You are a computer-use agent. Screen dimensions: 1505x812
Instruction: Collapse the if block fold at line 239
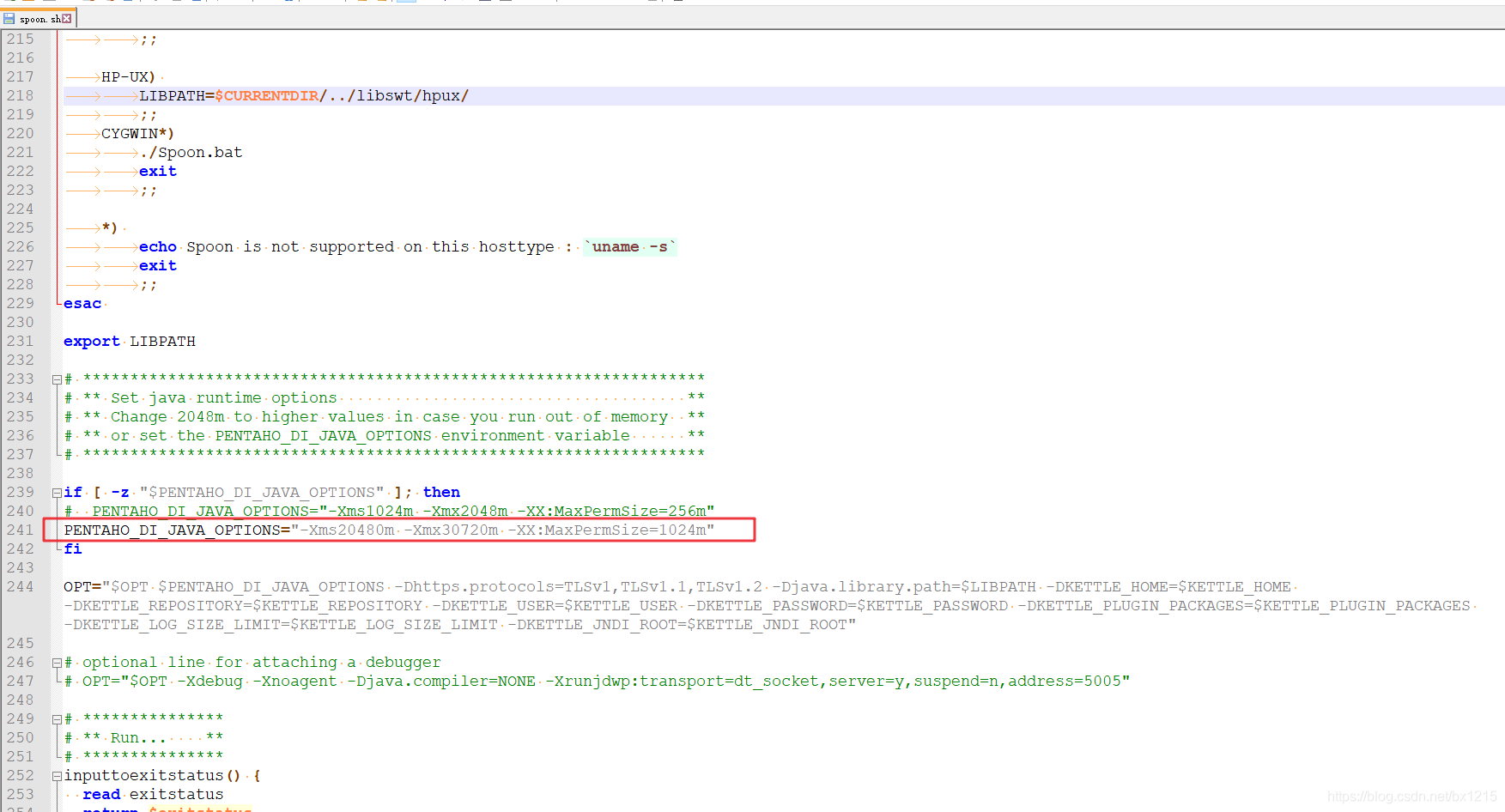57,493
